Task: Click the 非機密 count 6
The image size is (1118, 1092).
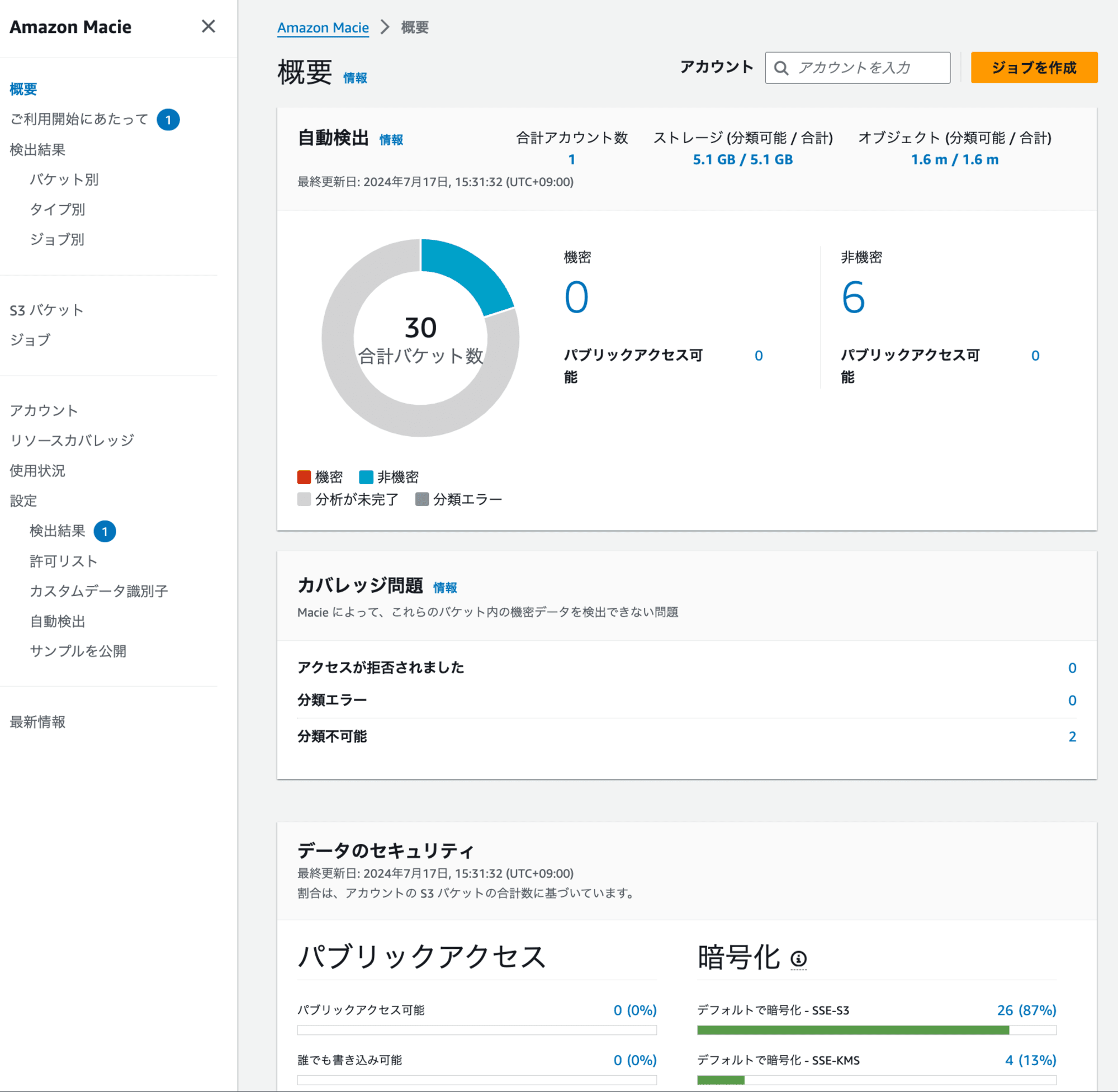Action: 853,297
